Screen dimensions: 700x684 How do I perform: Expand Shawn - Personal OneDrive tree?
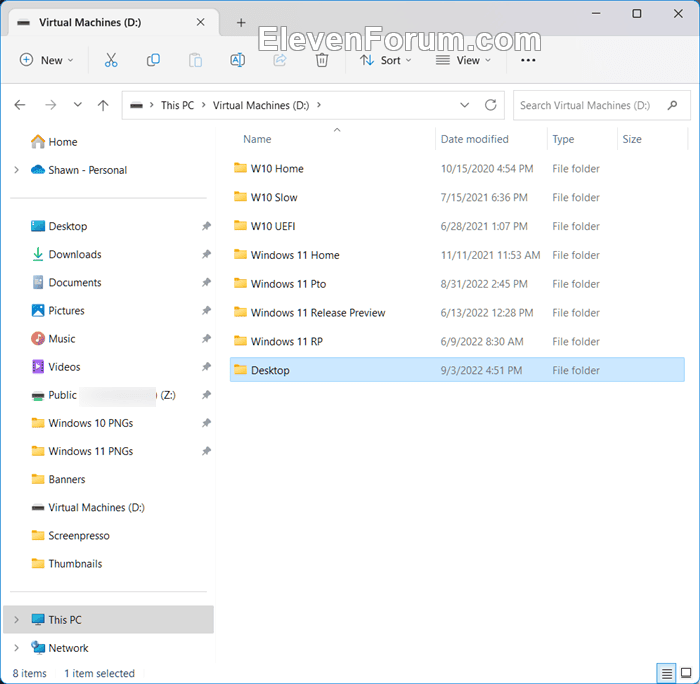[17, 170]
